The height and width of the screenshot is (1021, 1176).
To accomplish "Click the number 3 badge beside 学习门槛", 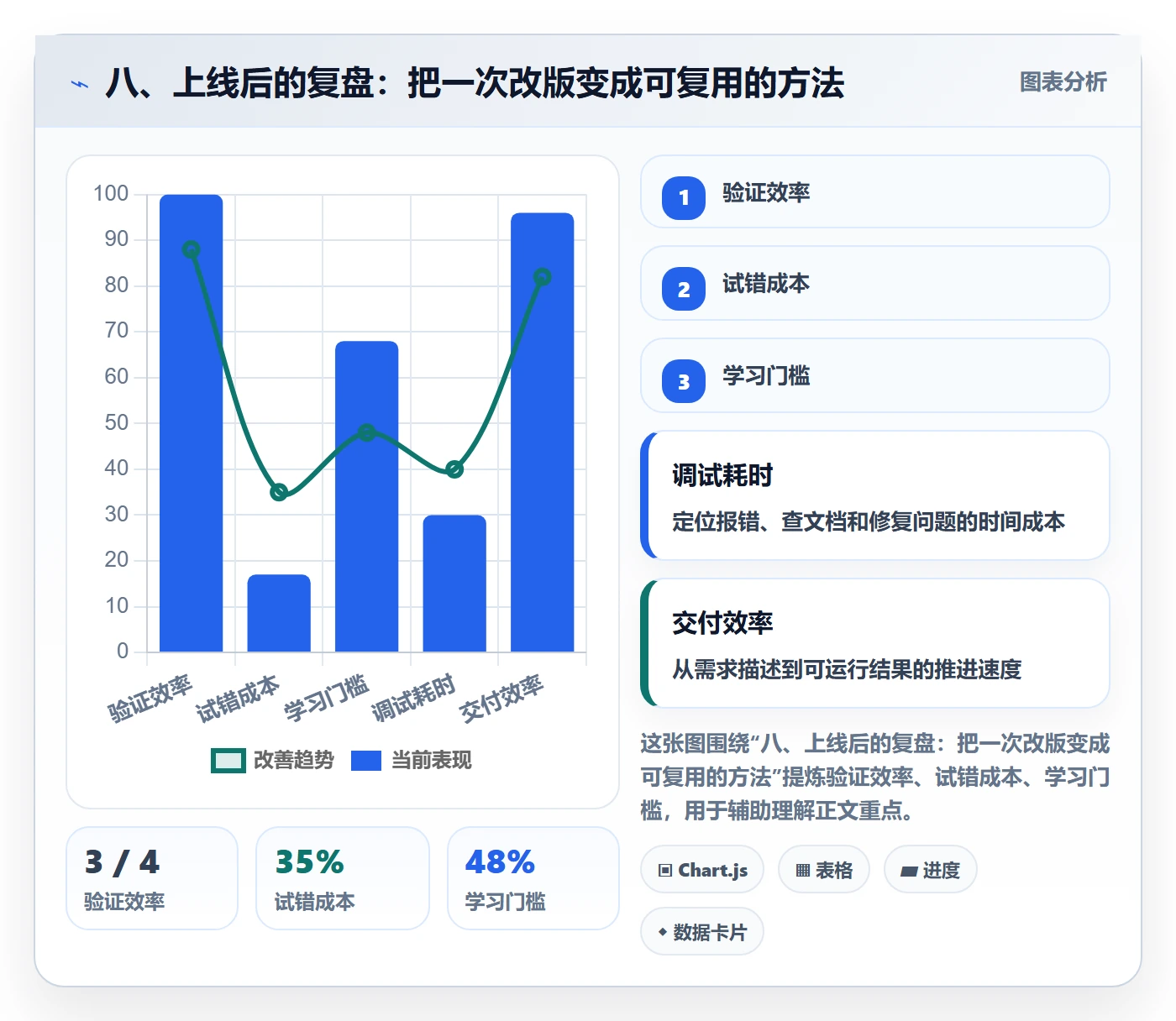I will click(x=684, y=381).
